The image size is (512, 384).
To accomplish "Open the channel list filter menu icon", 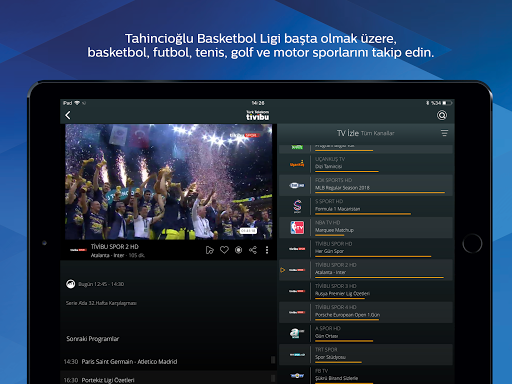I will click(x=444, y=133).
